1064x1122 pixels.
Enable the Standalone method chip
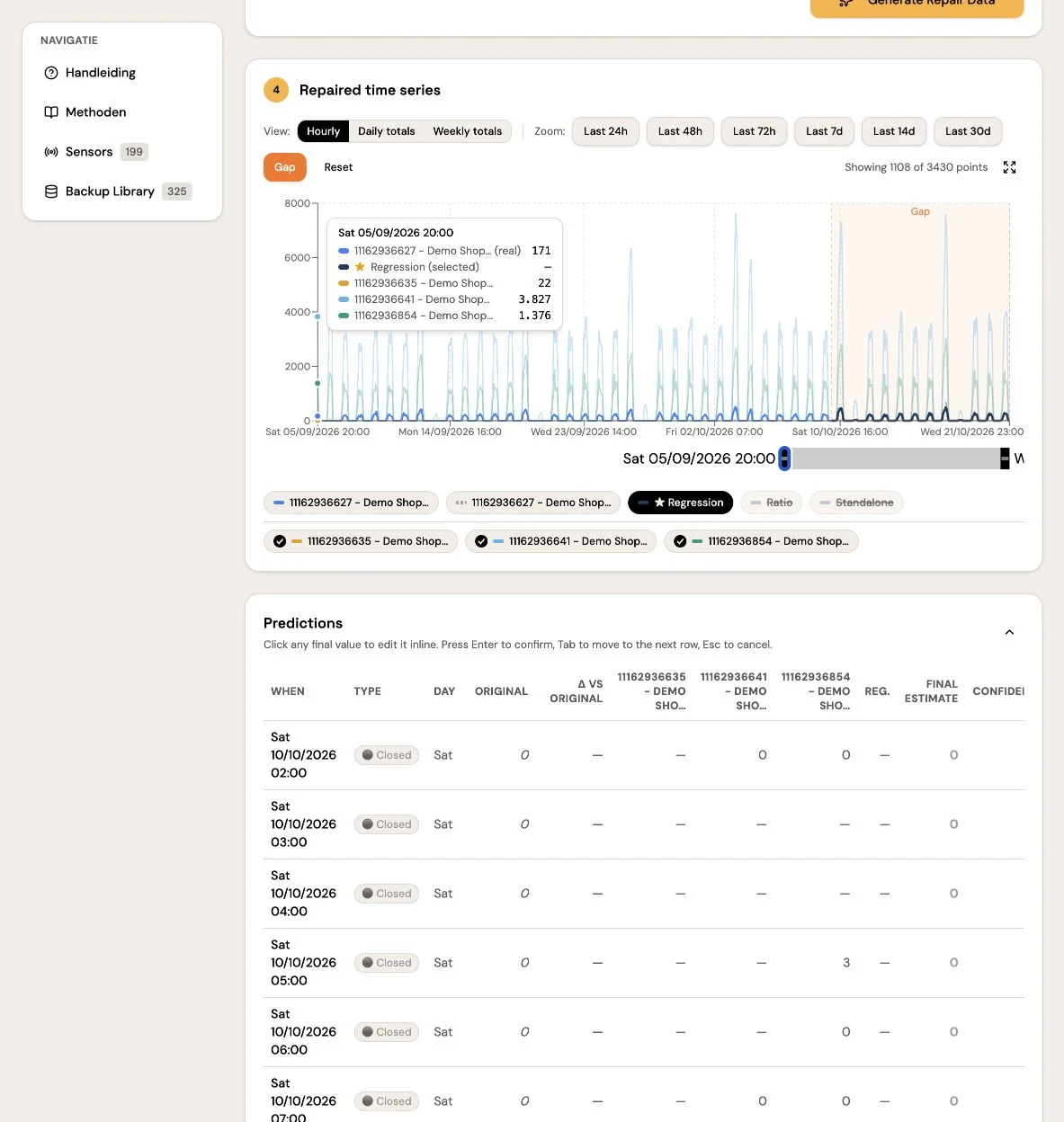(856, 503)
